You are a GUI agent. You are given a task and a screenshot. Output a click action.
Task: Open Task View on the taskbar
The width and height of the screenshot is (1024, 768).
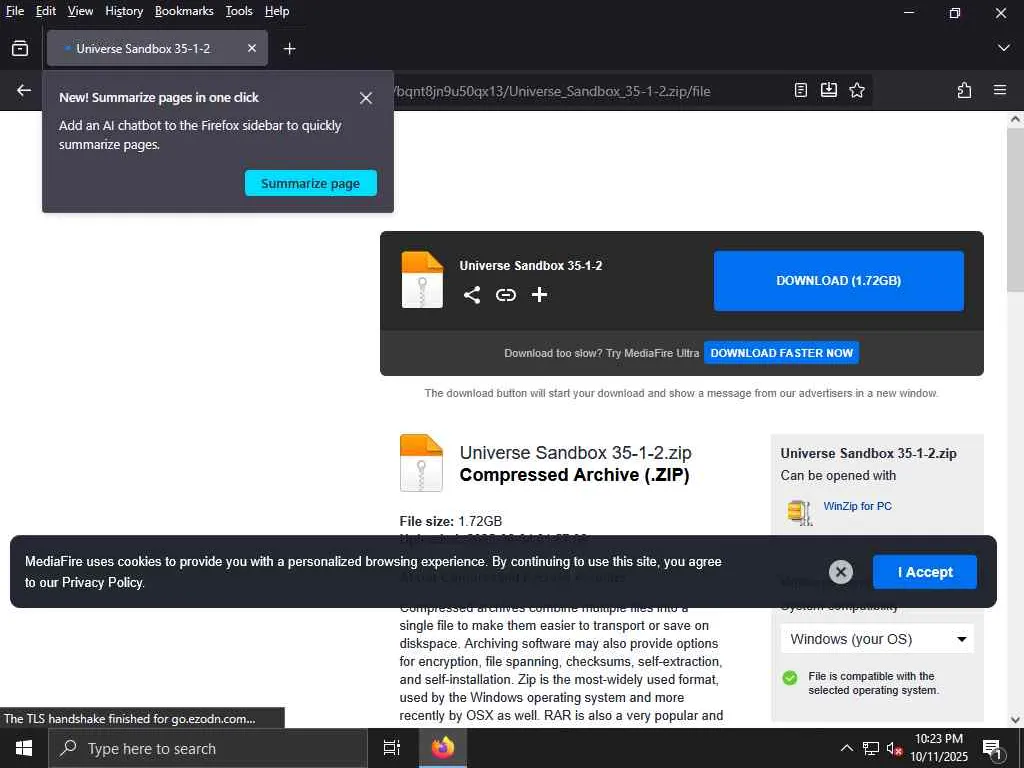pyautogui.click(x=391, y=748)
